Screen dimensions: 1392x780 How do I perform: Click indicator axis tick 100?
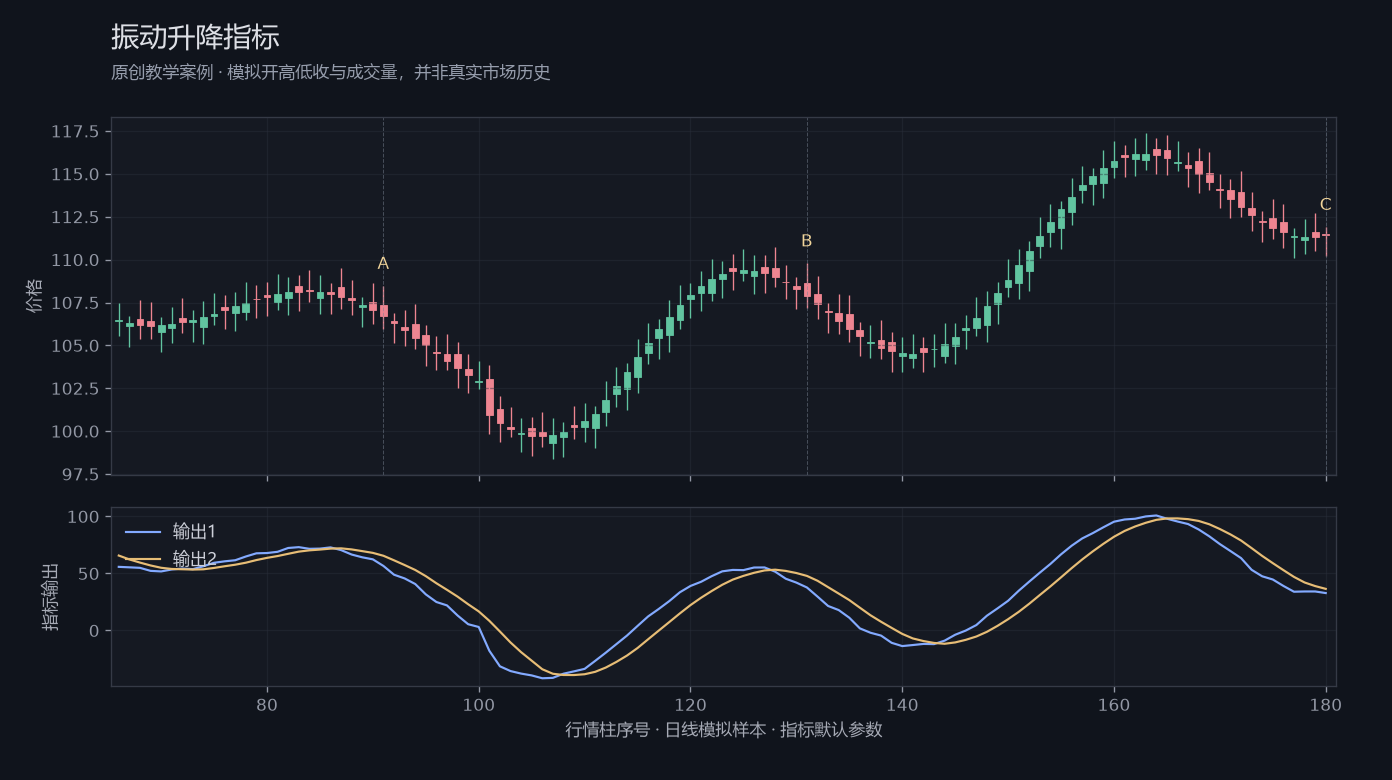[84, 517]
